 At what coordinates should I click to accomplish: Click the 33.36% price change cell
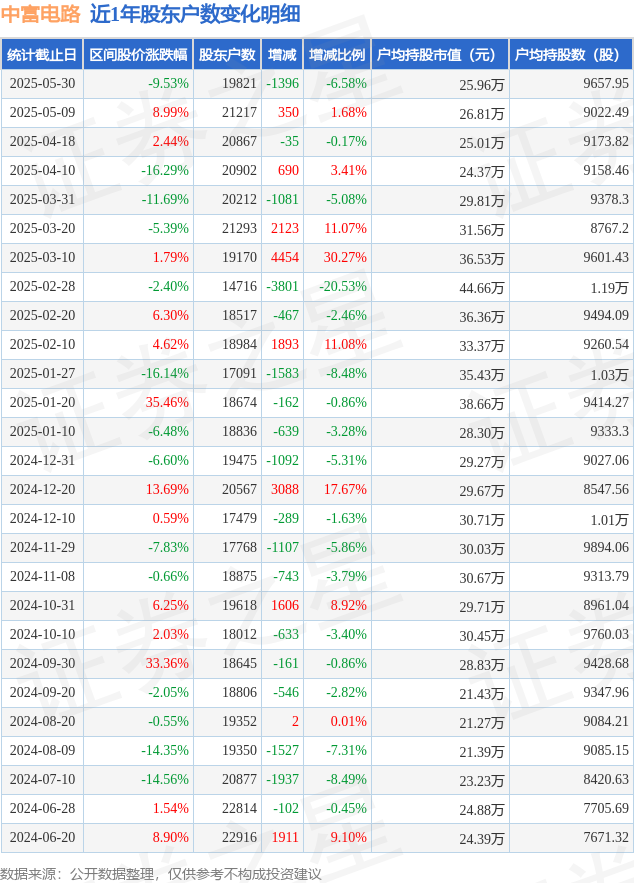pos(167,663)
